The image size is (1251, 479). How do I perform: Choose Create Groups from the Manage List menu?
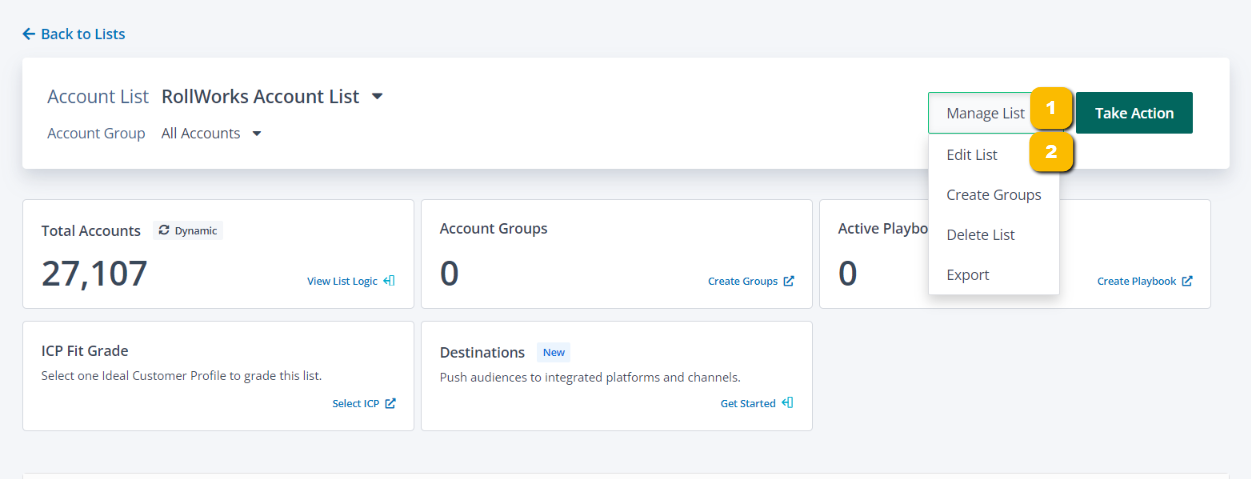(994, 195)
